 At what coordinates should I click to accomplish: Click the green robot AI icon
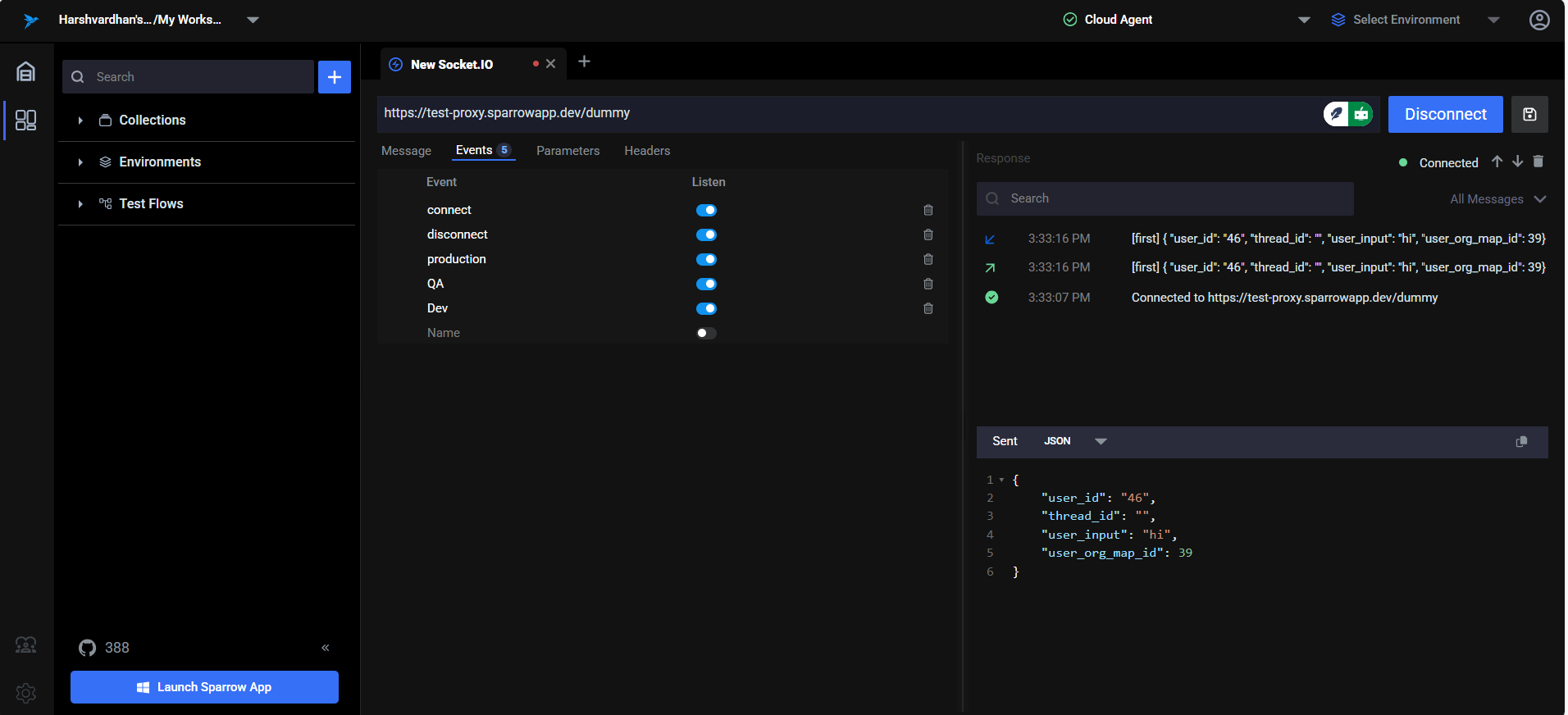(1361, 114)
